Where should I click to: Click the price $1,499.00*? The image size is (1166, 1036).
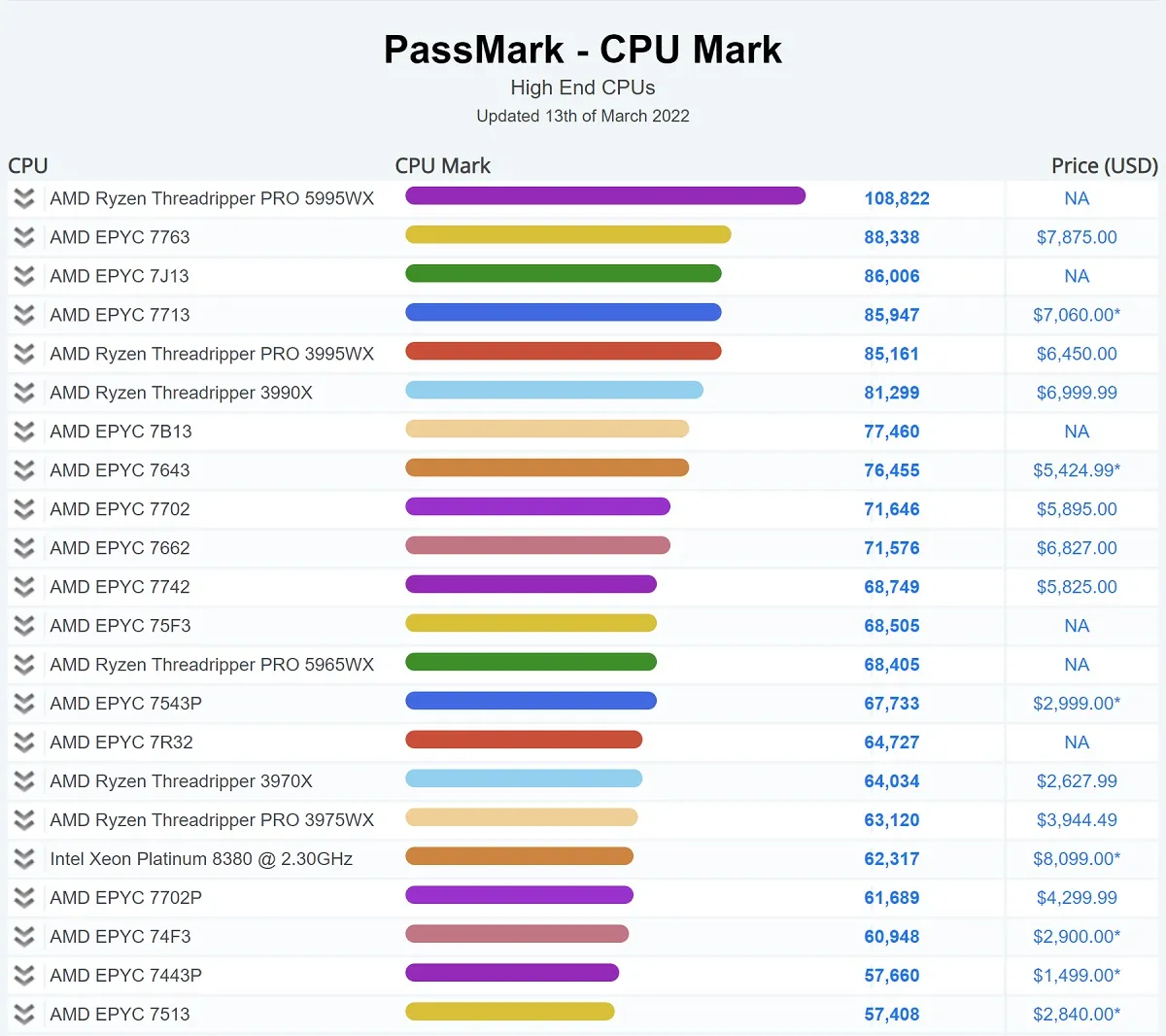tap(1077, 976)
